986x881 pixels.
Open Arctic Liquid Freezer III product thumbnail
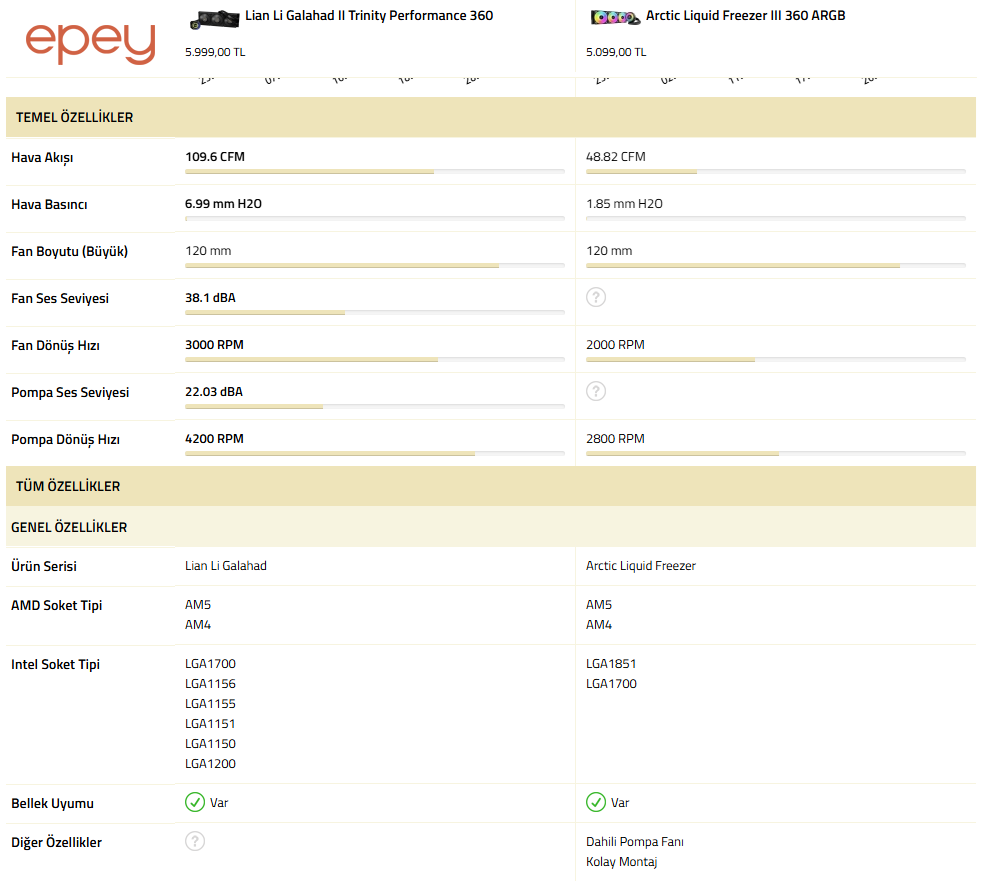click(x=615, y=18)
